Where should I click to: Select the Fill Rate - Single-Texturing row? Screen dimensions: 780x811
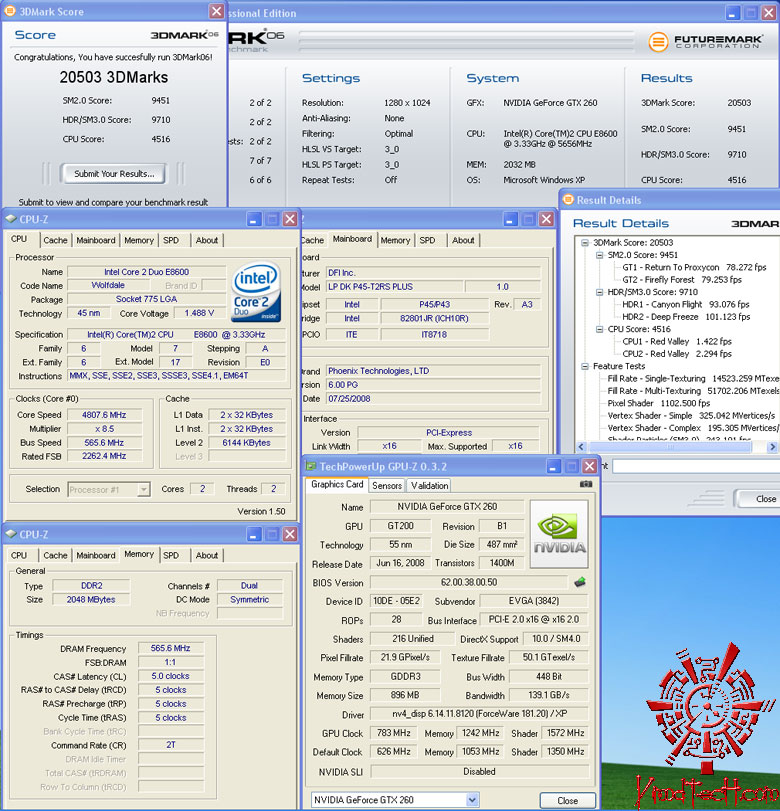coord(693,379)
